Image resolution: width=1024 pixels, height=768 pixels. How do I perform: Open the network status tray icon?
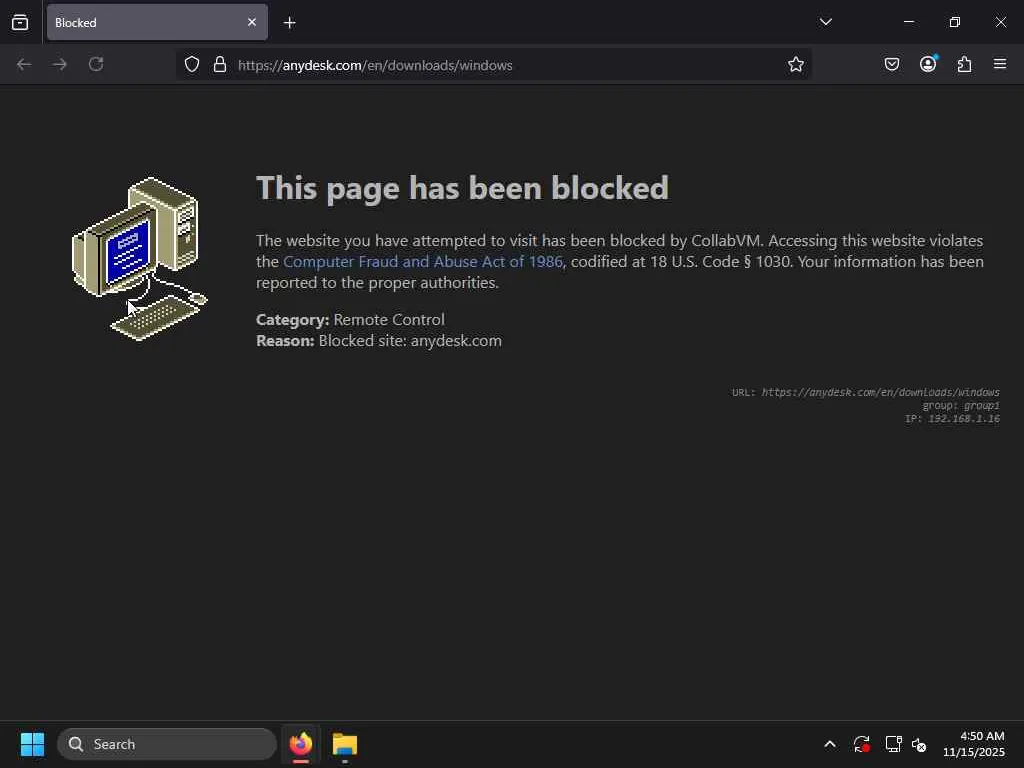(893, 744)
